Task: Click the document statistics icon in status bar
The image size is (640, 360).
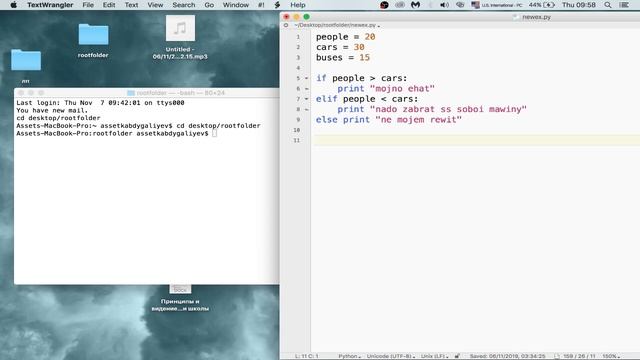Action: click(x=557, y=356)
